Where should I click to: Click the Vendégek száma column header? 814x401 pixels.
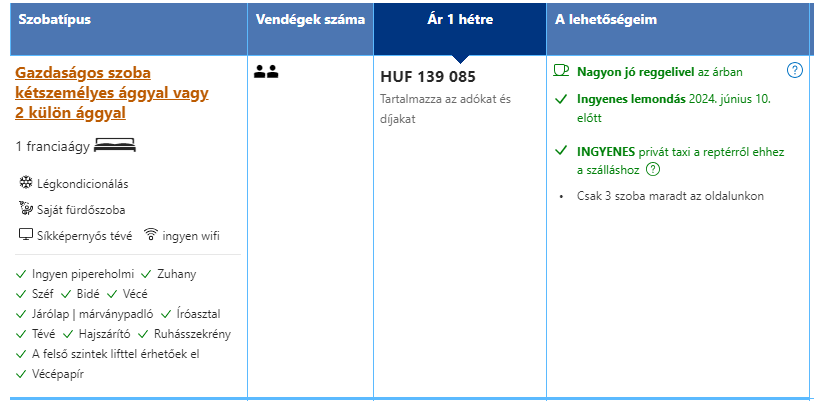310,20
